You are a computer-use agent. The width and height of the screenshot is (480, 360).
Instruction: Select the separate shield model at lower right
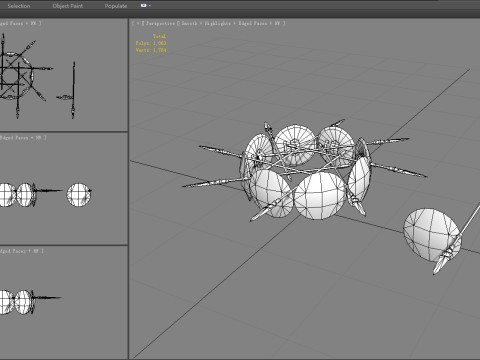tap(430, 233)
